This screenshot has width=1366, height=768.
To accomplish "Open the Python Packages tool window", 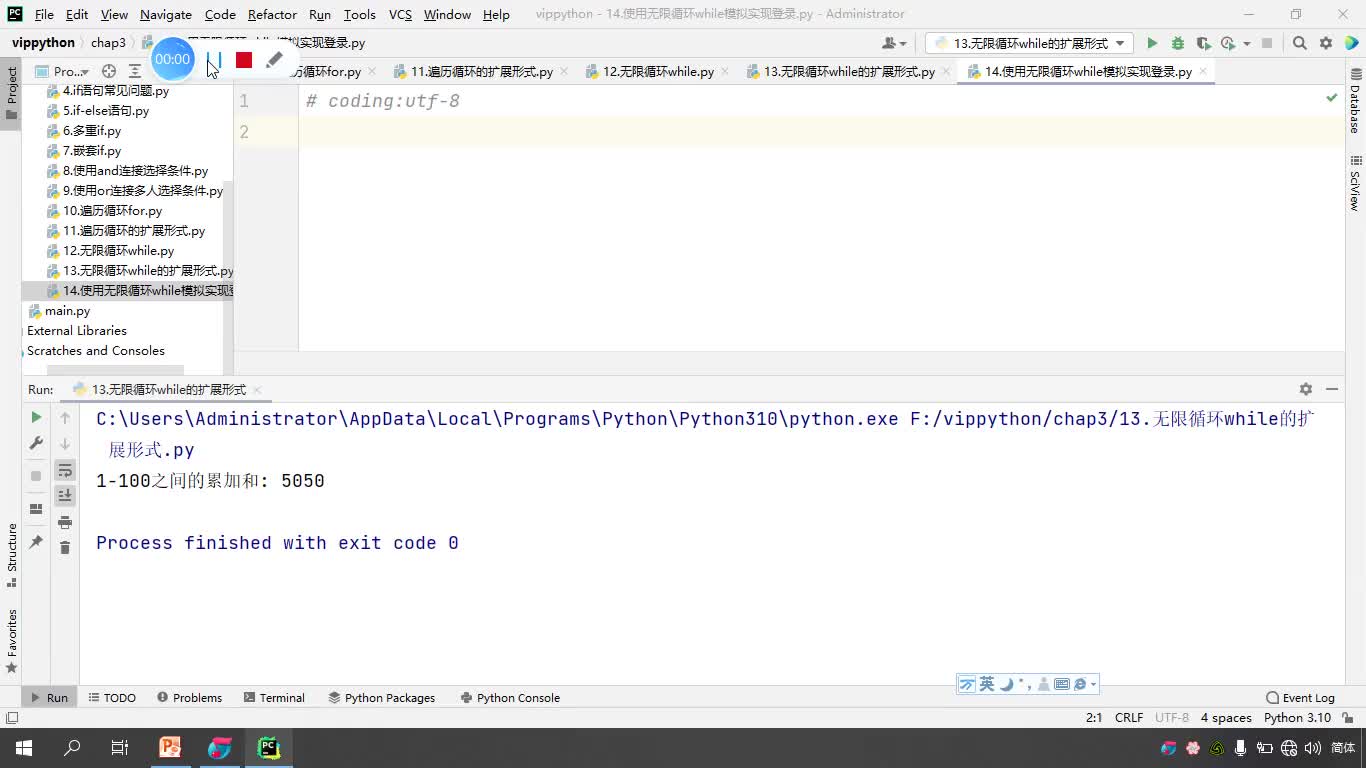I will pos(382,698).
